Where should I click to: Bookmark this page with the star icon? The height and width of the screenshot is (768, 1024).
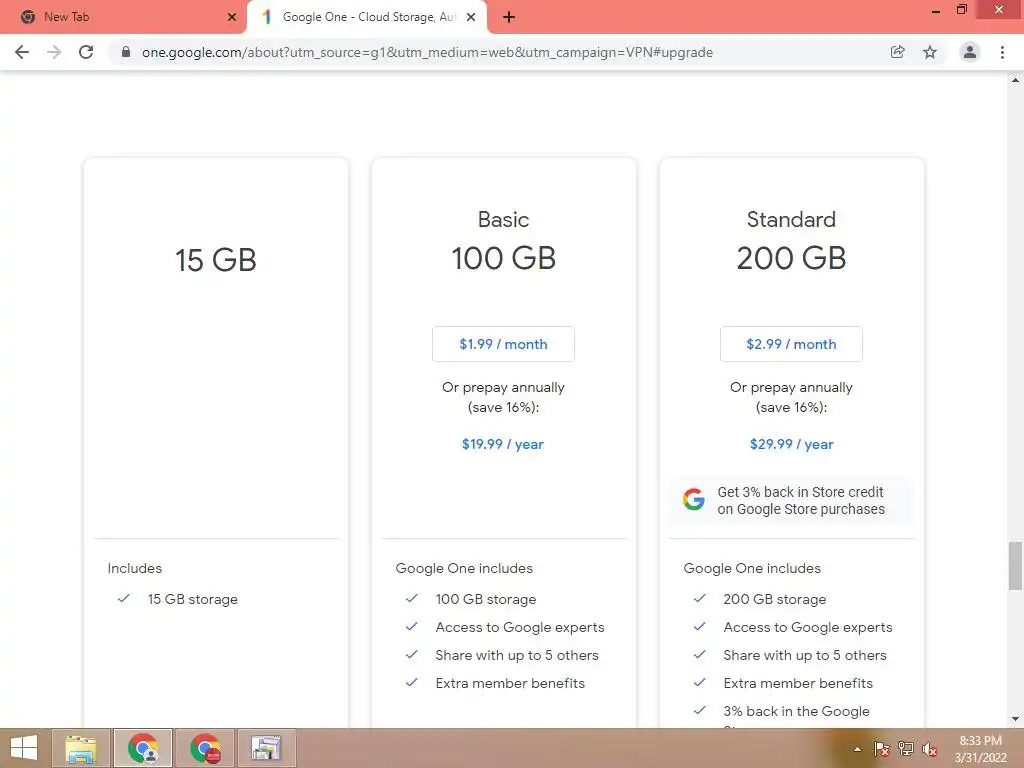(x=930, y=52)
